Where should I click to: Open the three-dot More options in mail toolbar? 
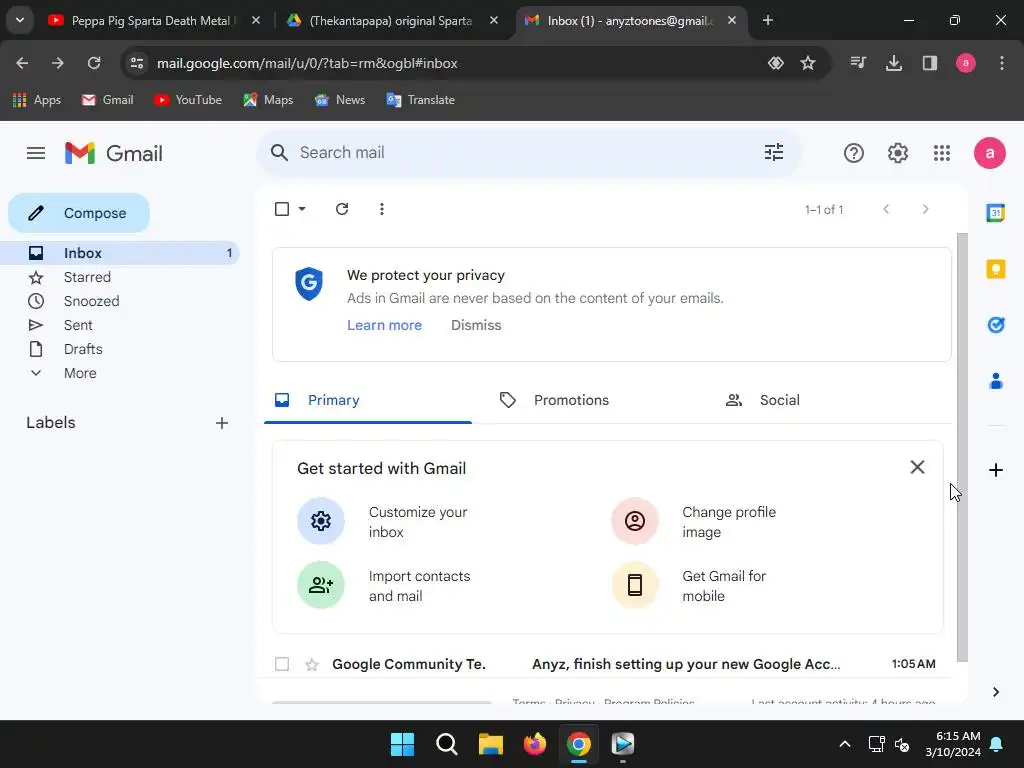pyautogui.click(x=382, y=209)
